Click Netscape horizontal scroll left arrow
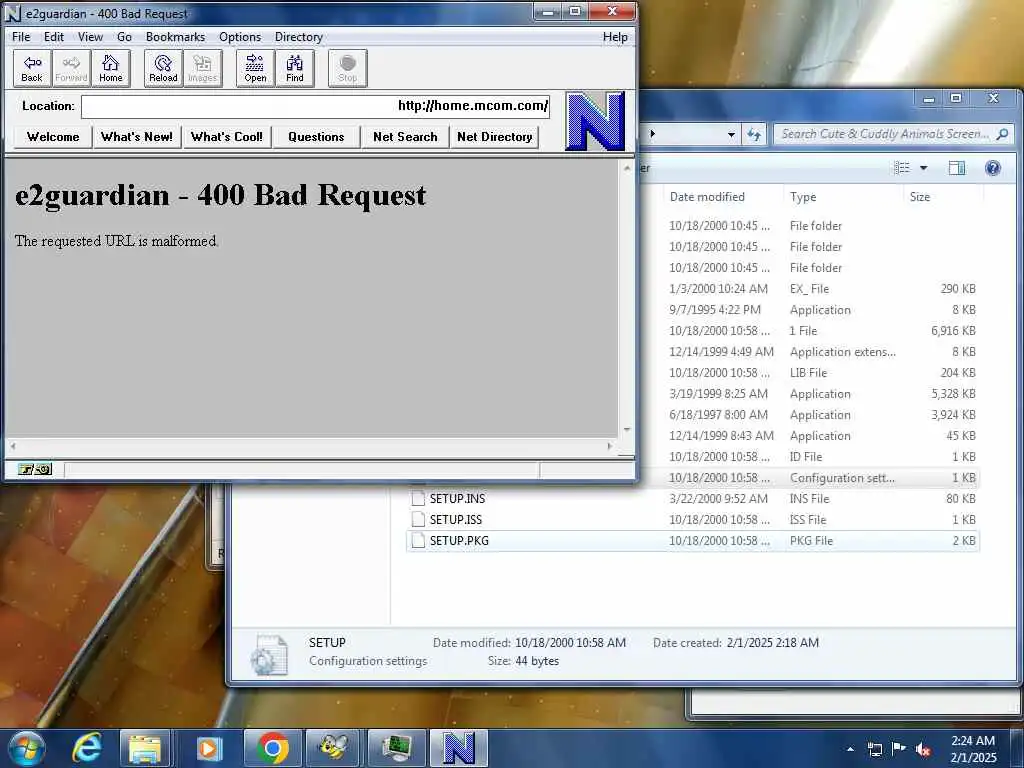The height and width of the screenshot is (768, 1024). tap(12, 446)
